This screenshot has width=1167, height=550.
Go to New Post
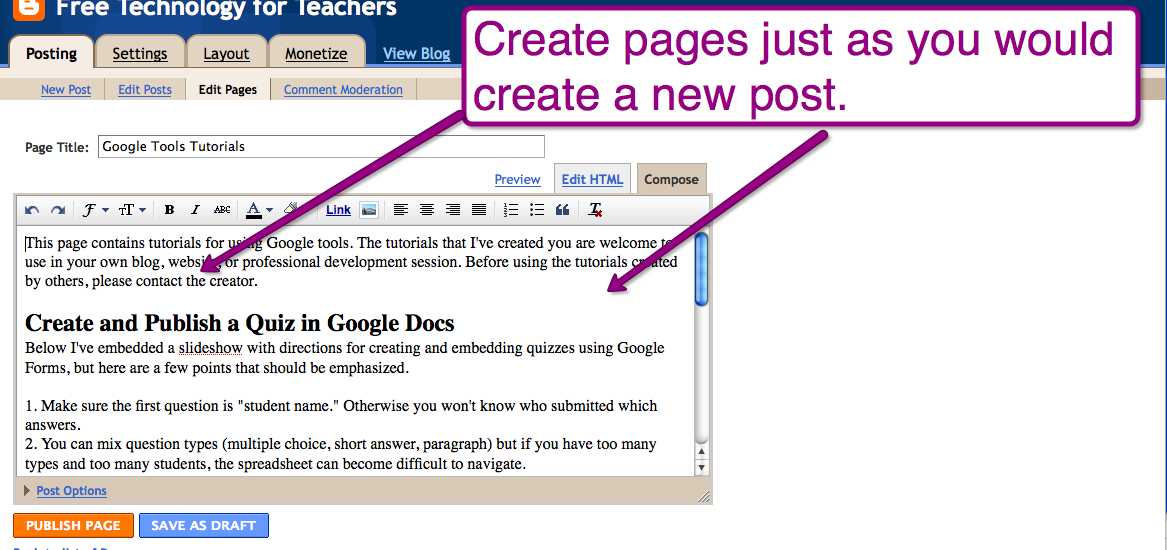(66, 89)
